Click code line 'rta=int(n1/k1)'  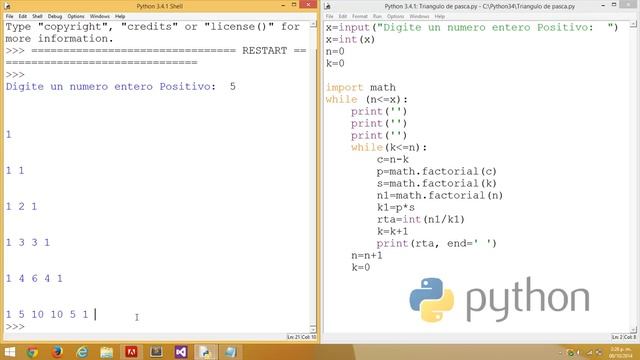click(x=421, y=219)
